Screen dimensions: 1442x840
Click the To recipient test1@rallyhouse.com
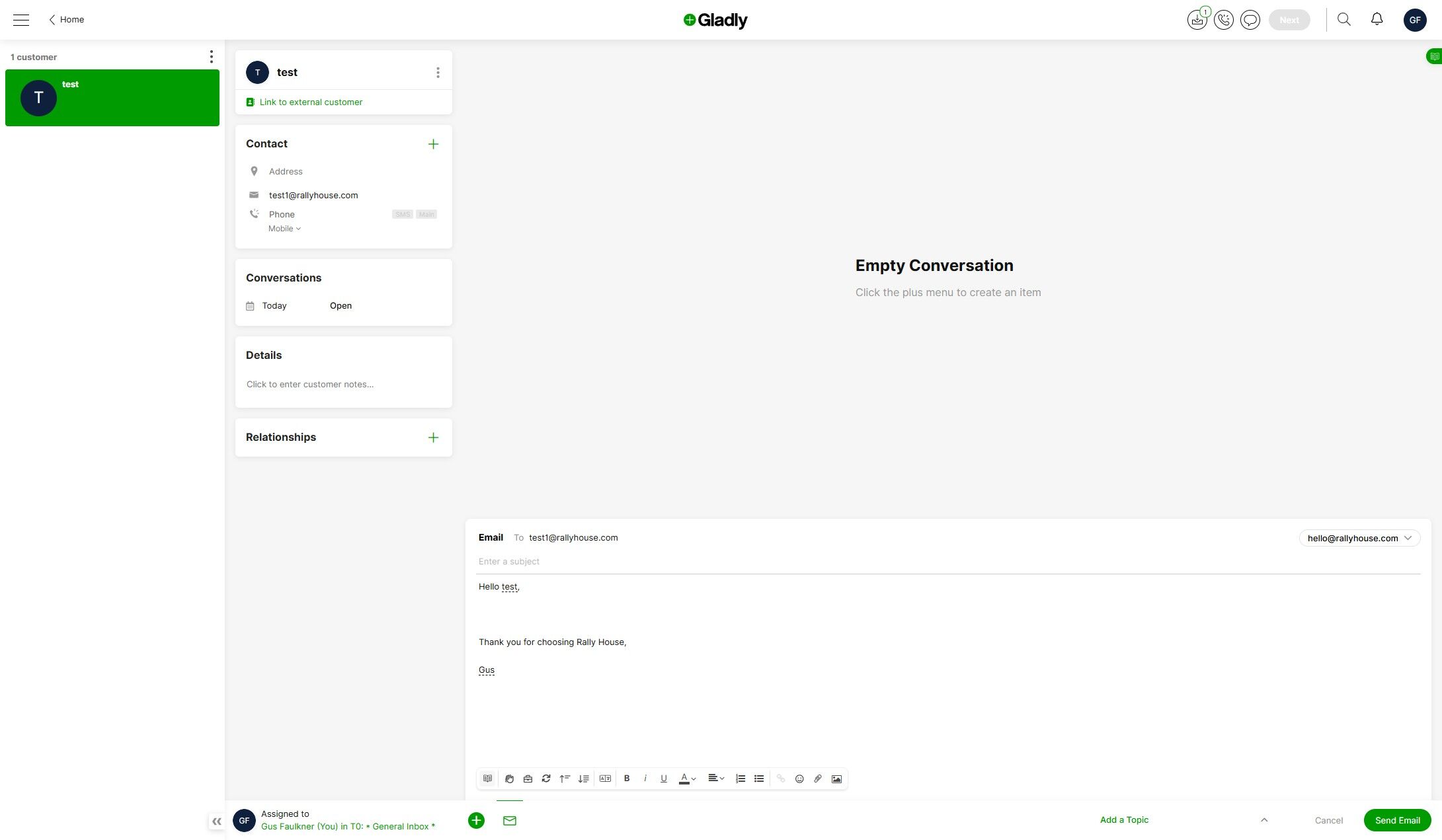pos(573,537)
